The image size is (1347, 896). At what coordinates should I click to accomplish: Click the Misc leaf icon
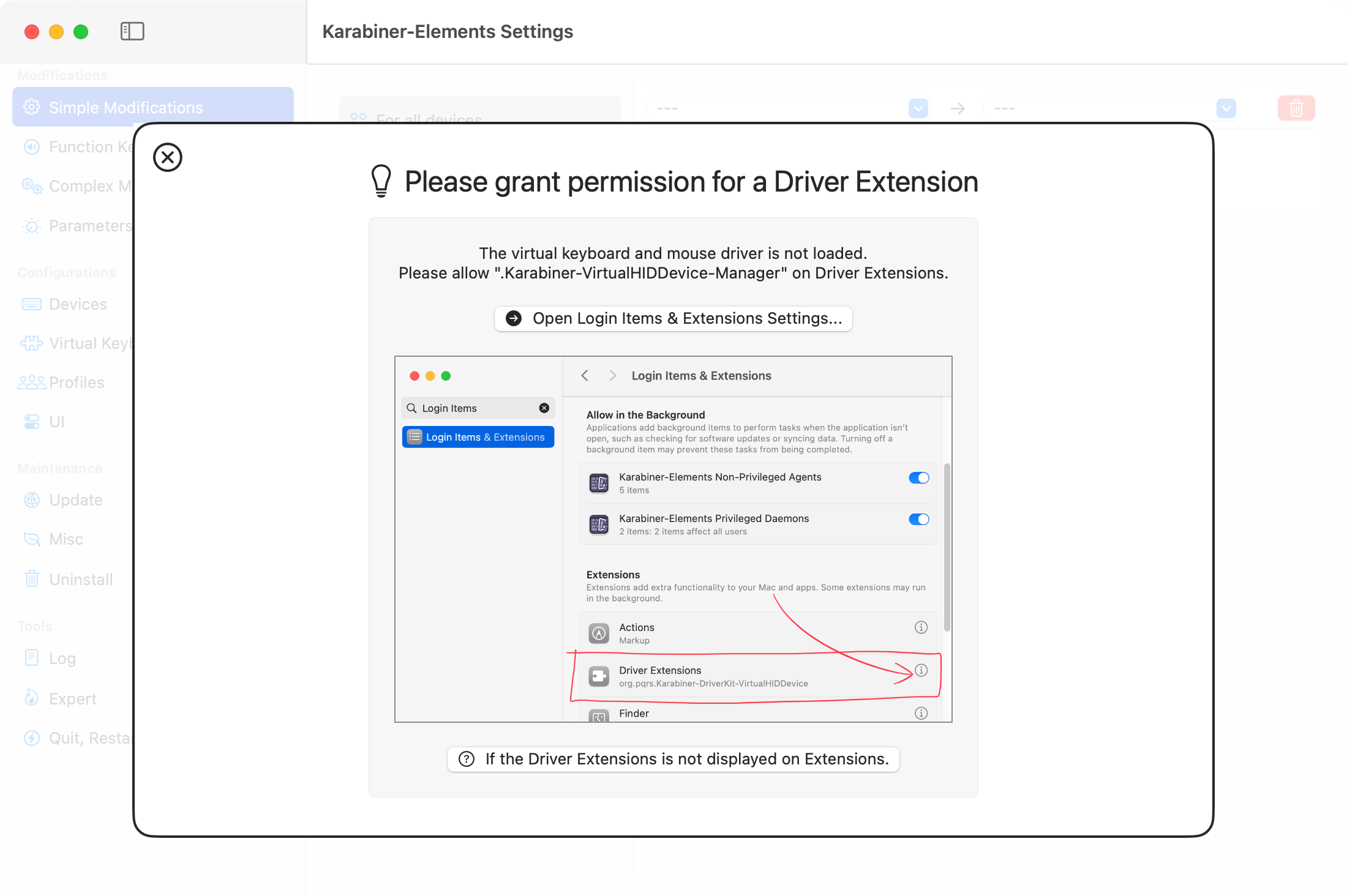point(32,539)
